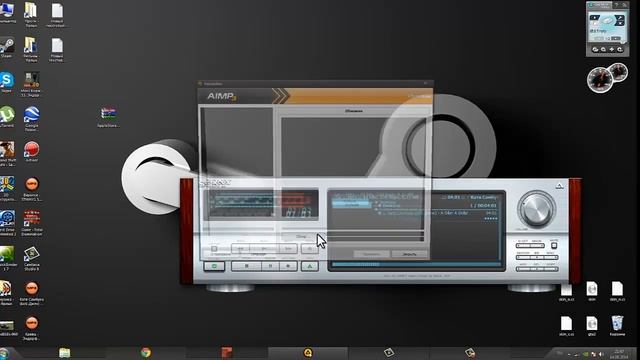The image size is (640, 360).
Task: Open Google Chrome from the taskbar
Action: point(146,353)
